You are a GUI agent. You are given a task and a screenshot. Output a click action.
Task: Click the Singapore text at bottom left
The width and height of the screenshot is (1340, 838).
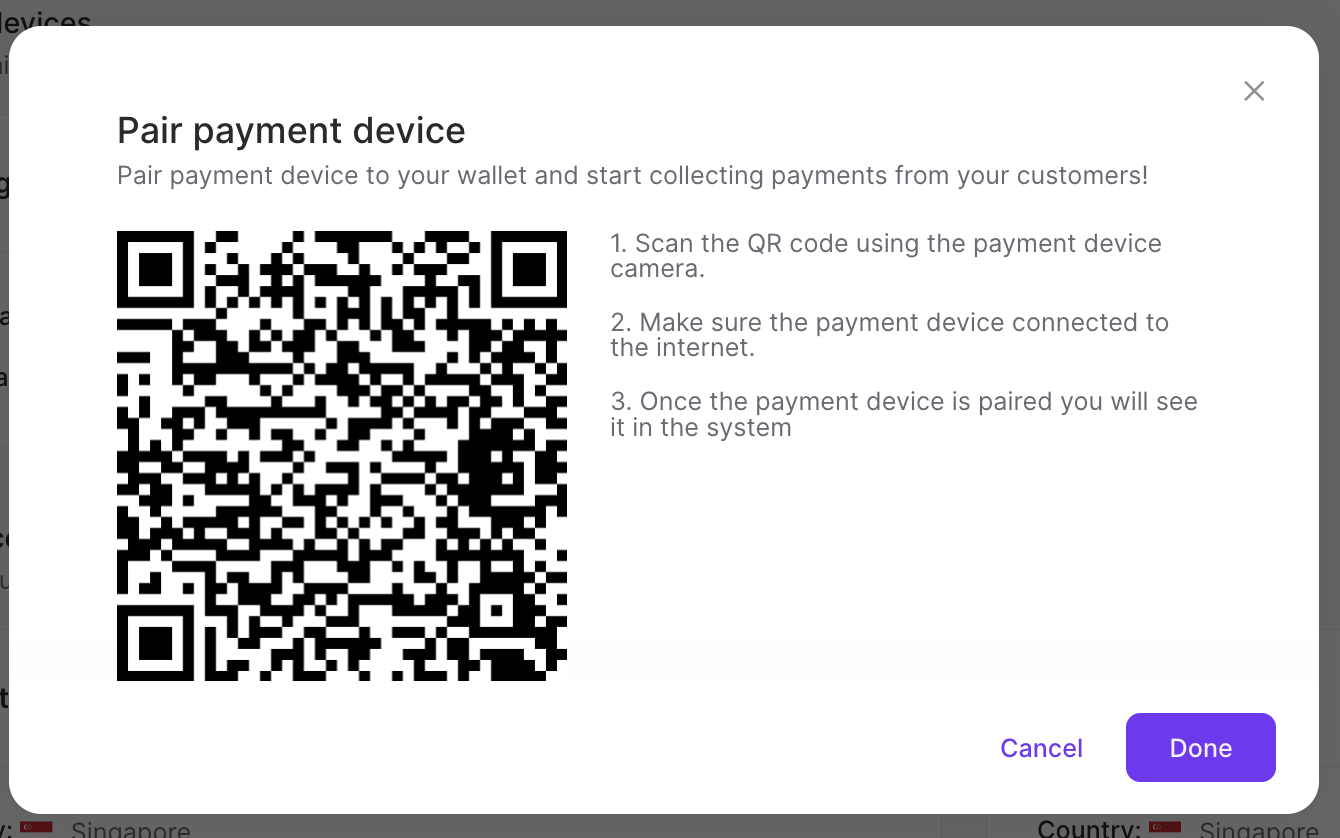(131, 829)
